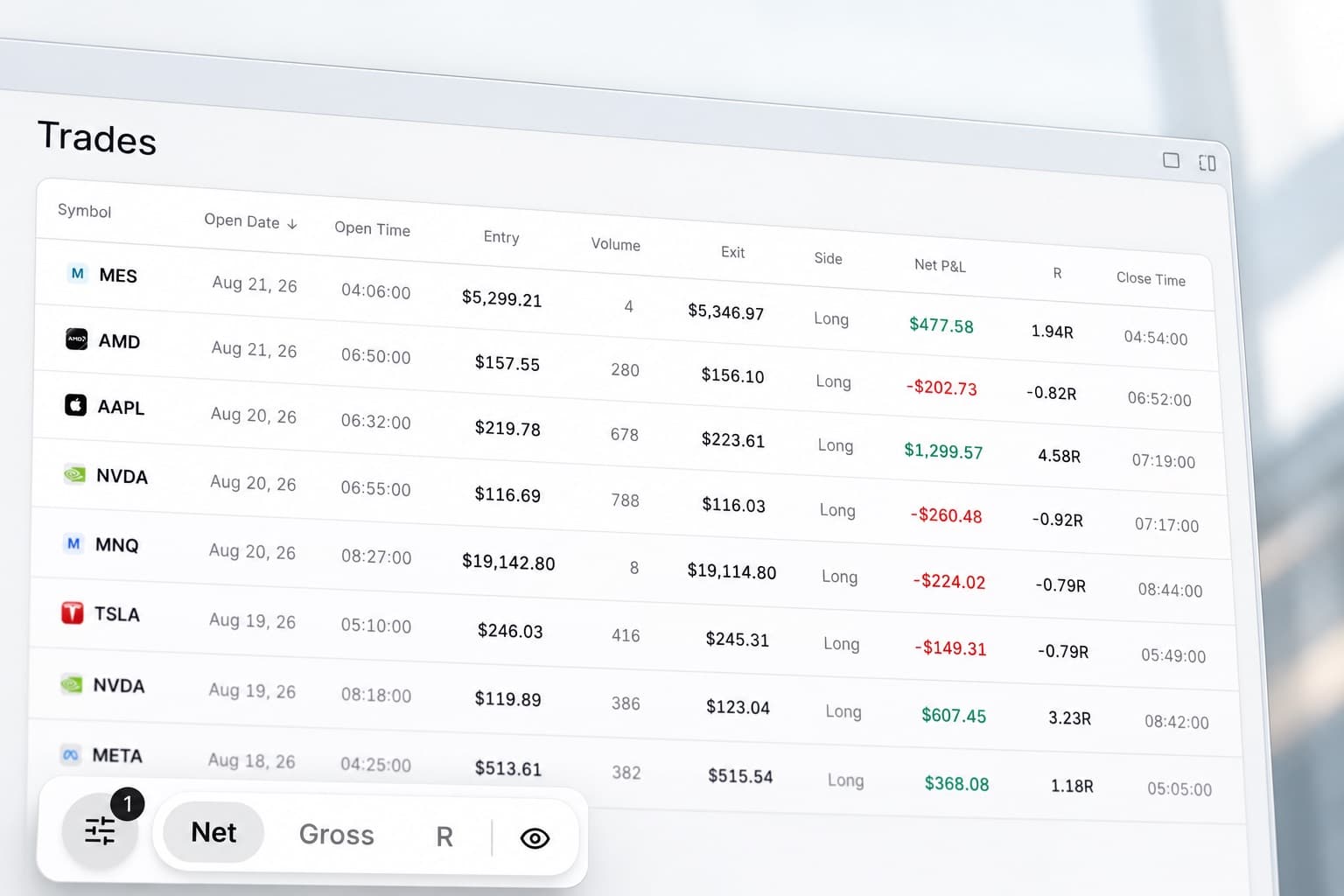Click the 08:42:00 close time
This screenshot has height=896, width=1344.
tap(1176, 722)
